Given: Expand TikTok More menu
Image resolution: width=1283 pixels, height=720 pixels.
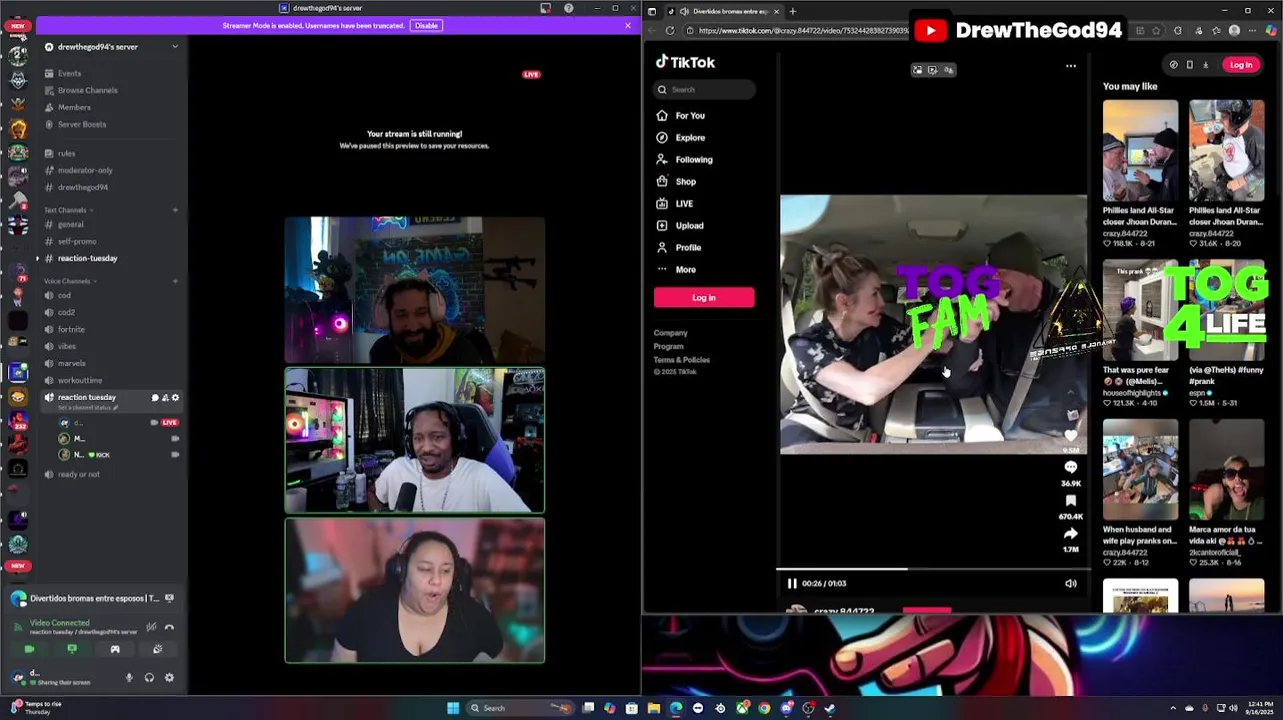Looking at the screenshot, I should (685, 269).
